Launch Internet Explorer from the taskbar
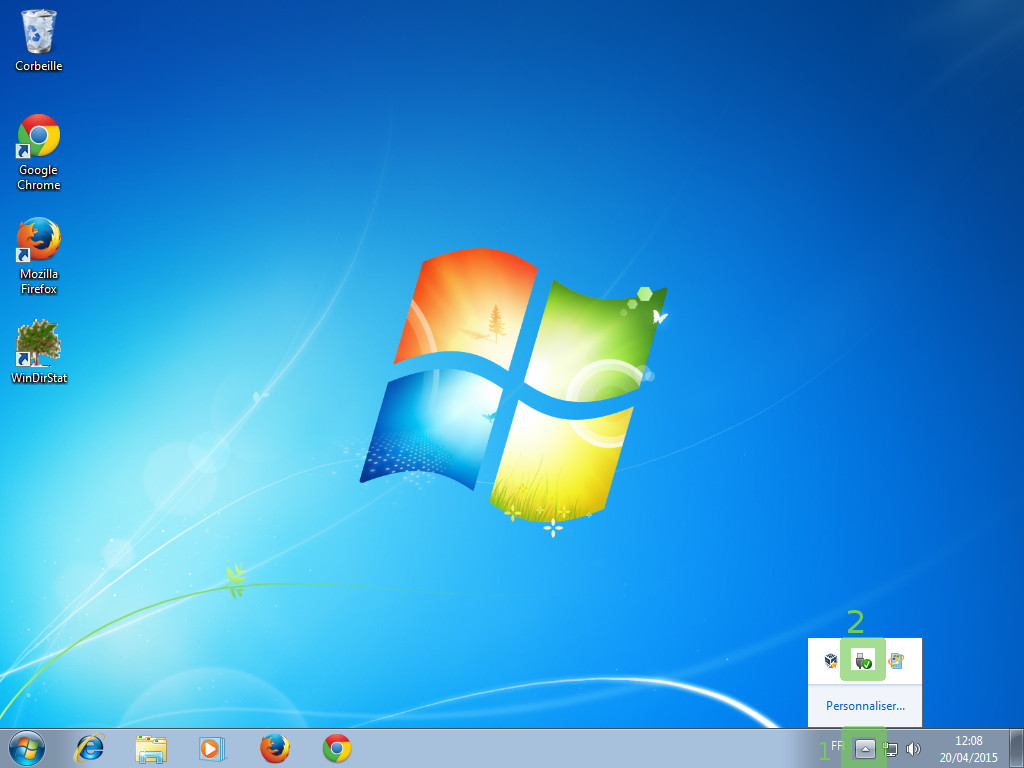1024x768 pixels. coord(91,748)
